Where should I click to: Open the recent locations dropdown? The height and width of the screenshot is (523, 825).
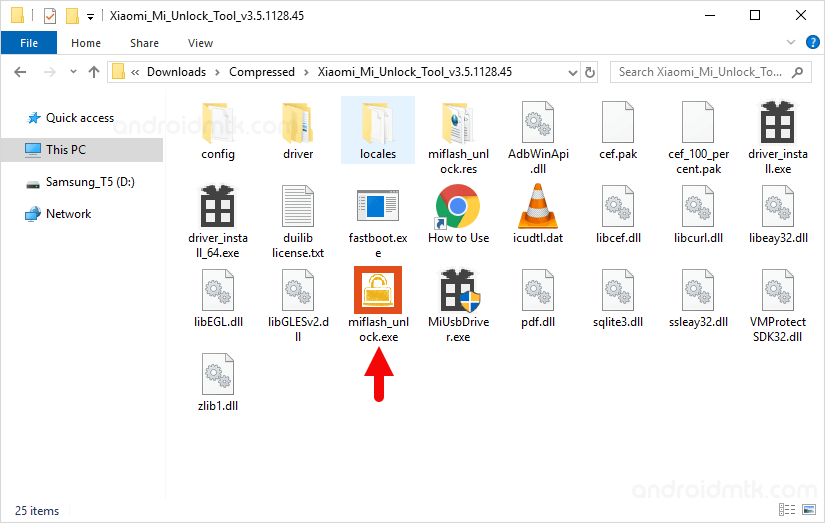[73, 72]
